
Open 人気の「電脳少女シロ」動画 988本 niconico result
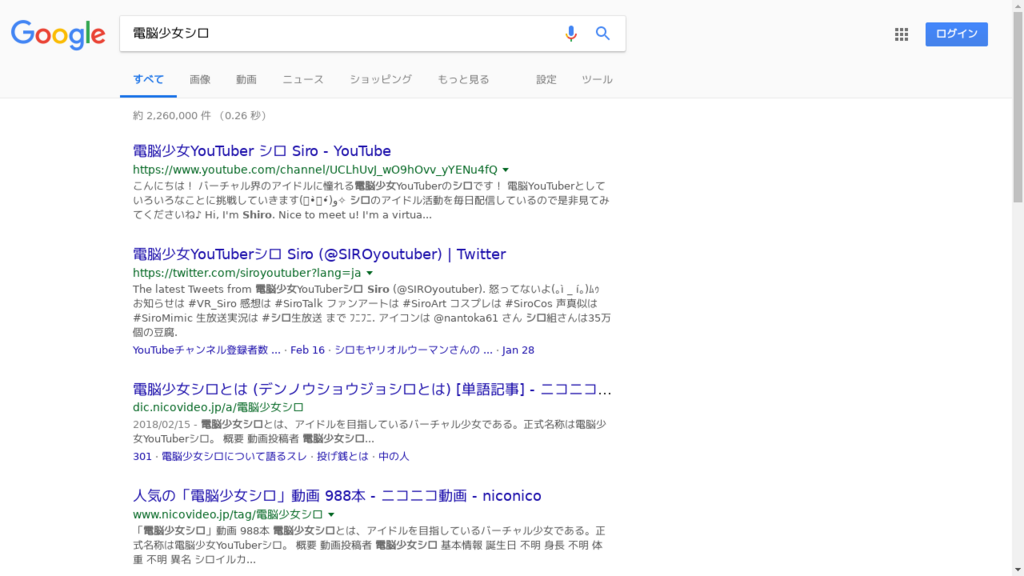[337, 496]
